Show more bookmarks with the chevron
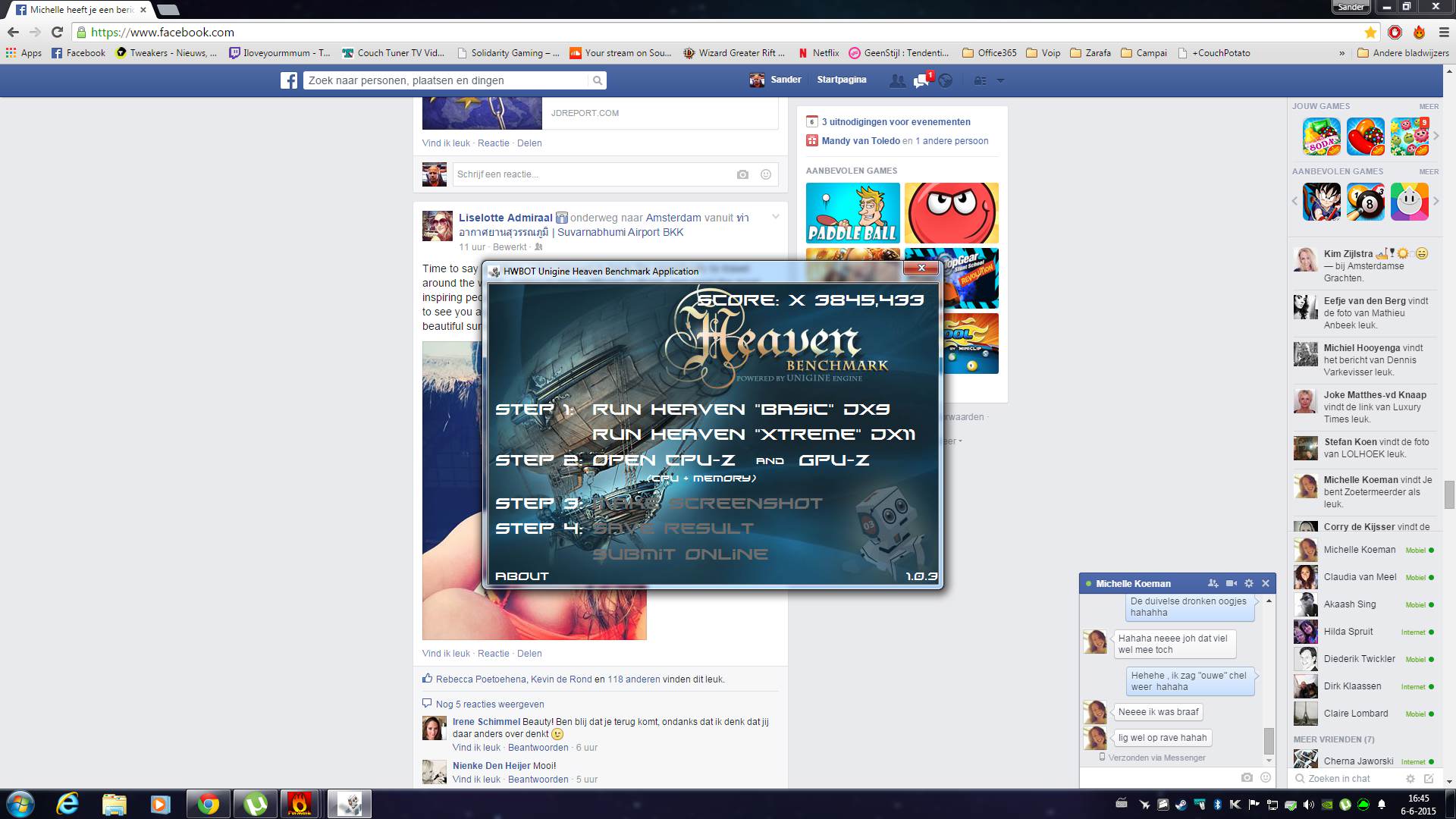Screen dimensions: 1456x819 pyautogui.click(x=1341, y=53)
